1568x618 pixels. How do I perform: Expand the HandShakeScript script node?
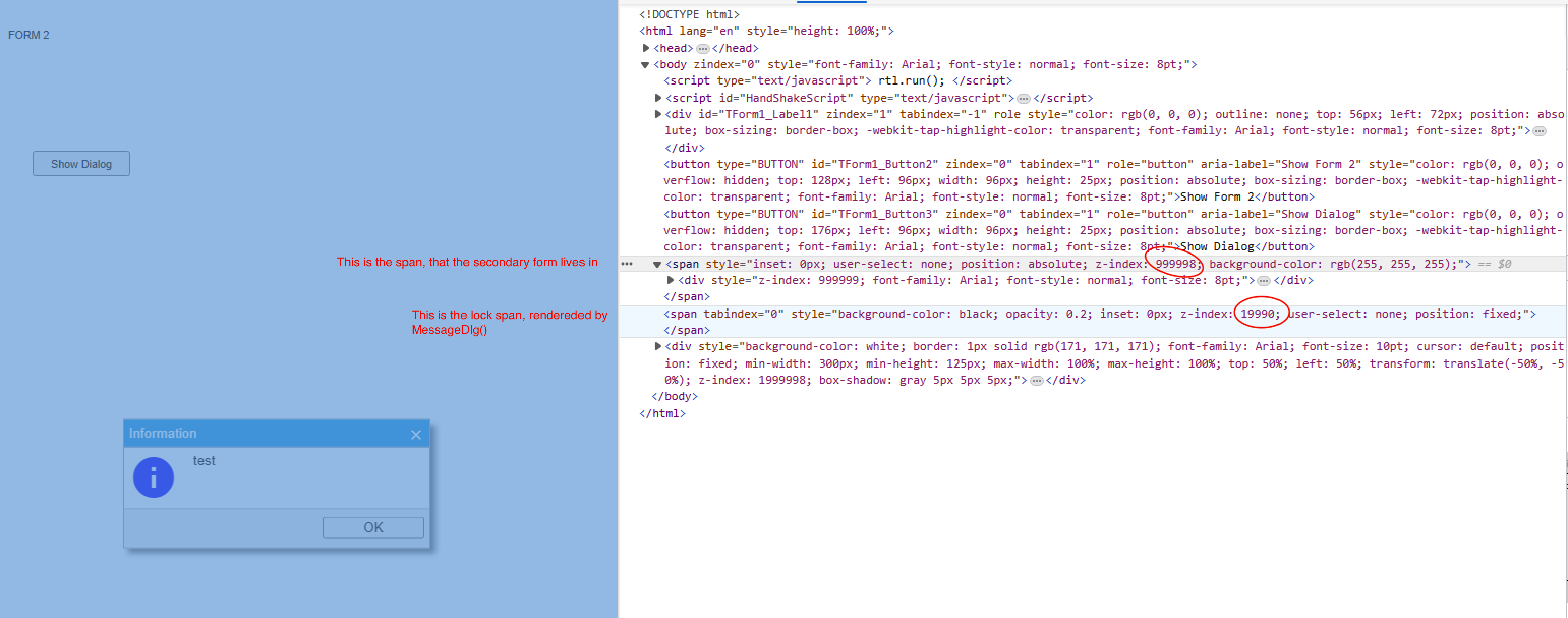(x=658, y=97)
